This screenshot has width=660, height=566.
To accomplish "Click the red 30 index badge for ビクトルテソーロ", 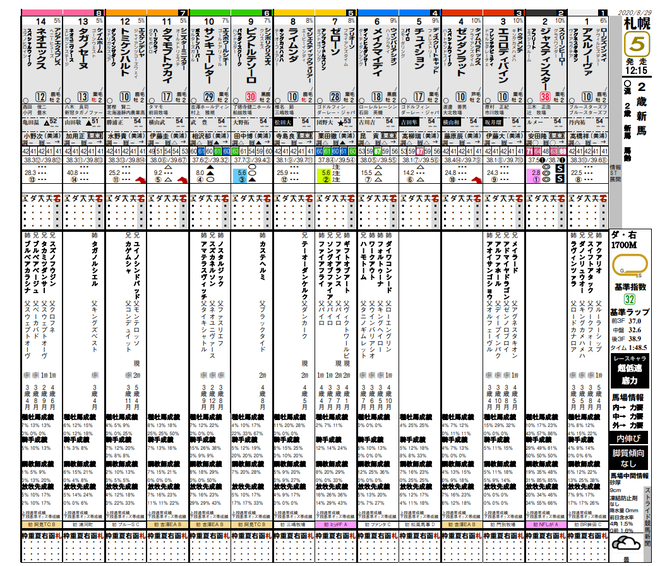I will tap(250, 97).
